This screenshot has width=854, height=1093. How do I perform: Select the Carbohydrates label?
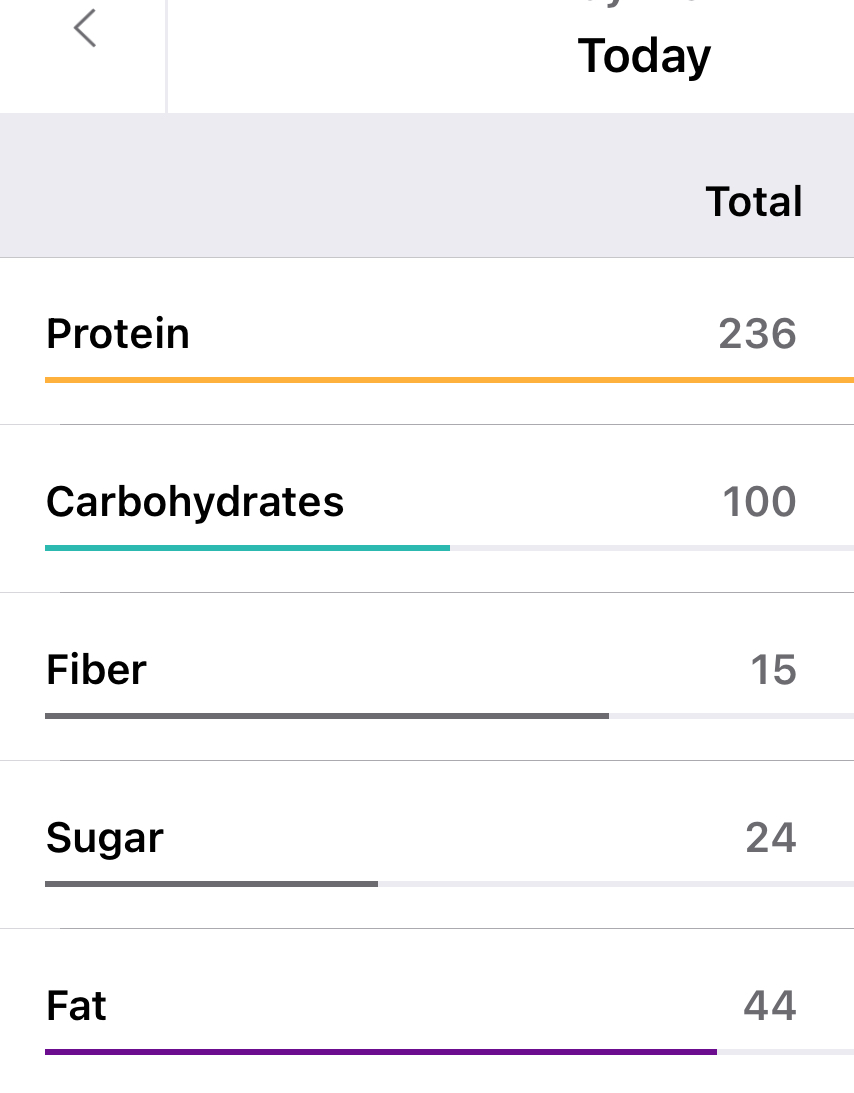(195, 501)
